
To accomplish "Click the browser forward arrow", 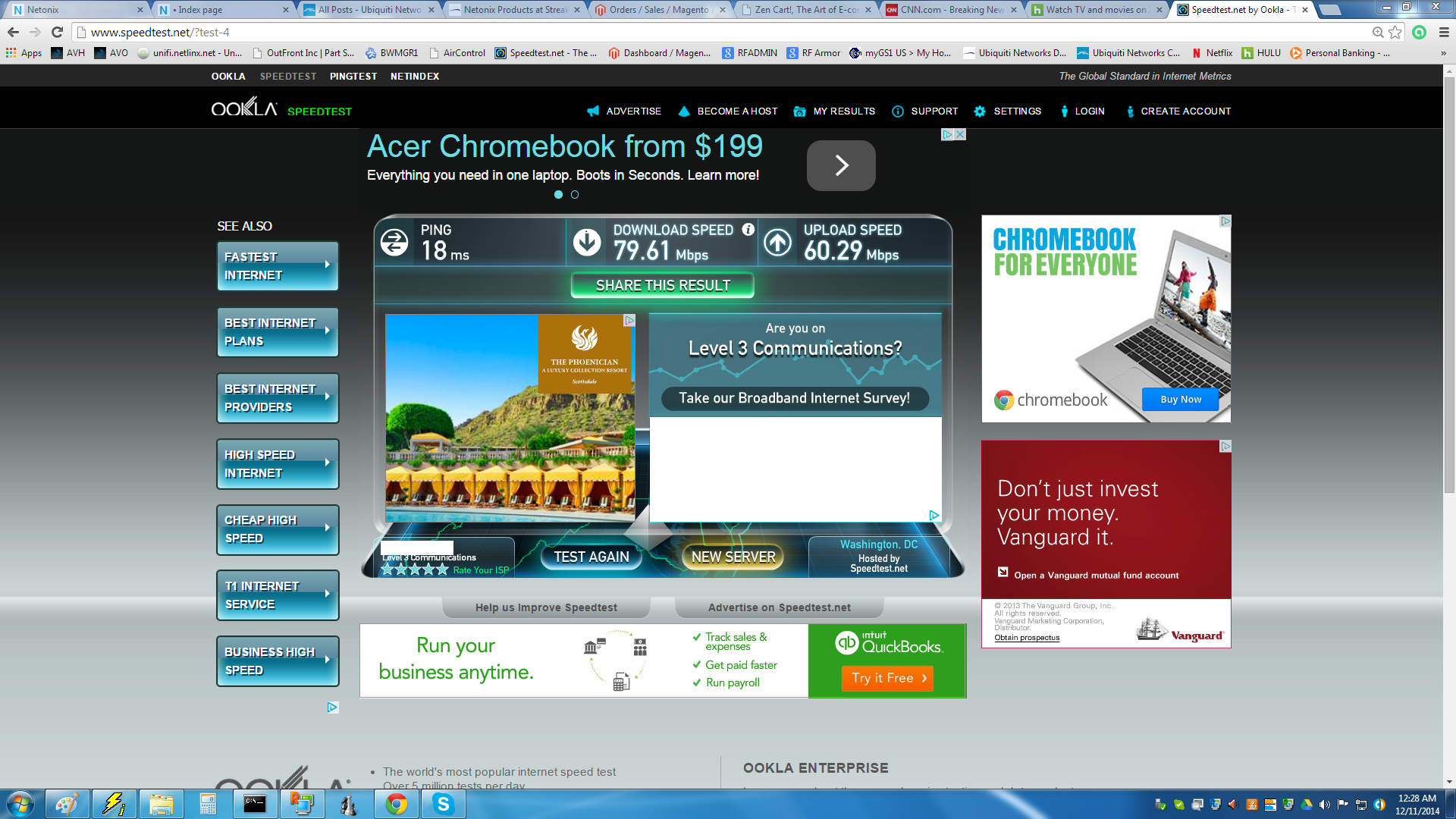I will (35, 32).
